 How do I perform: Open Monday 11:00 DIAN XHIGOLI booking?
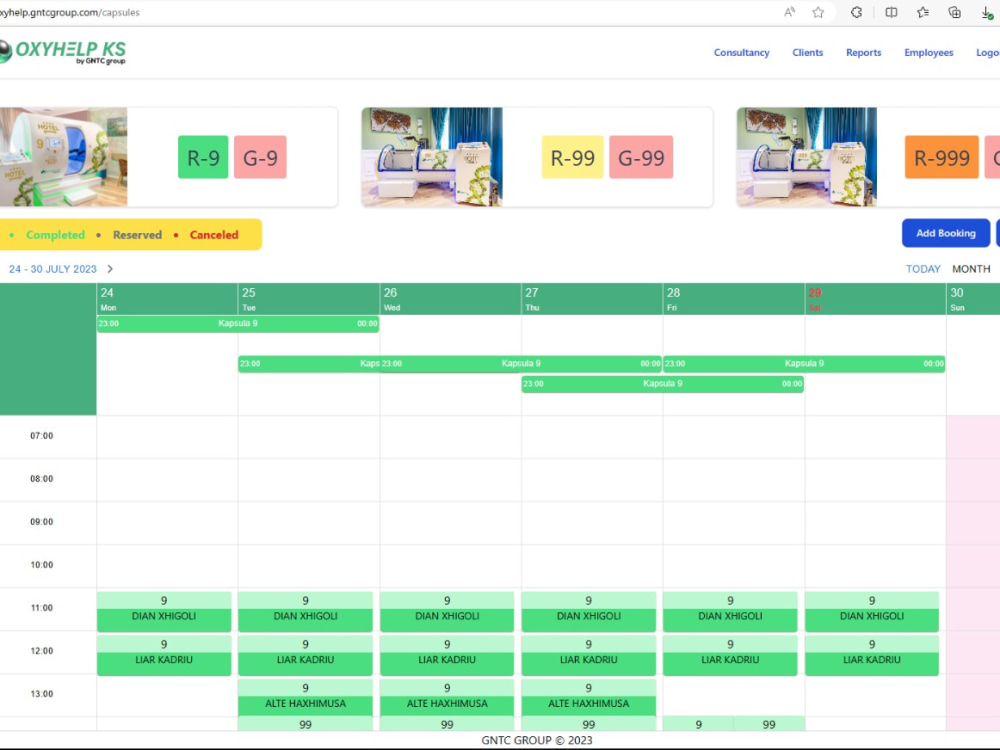164,611
